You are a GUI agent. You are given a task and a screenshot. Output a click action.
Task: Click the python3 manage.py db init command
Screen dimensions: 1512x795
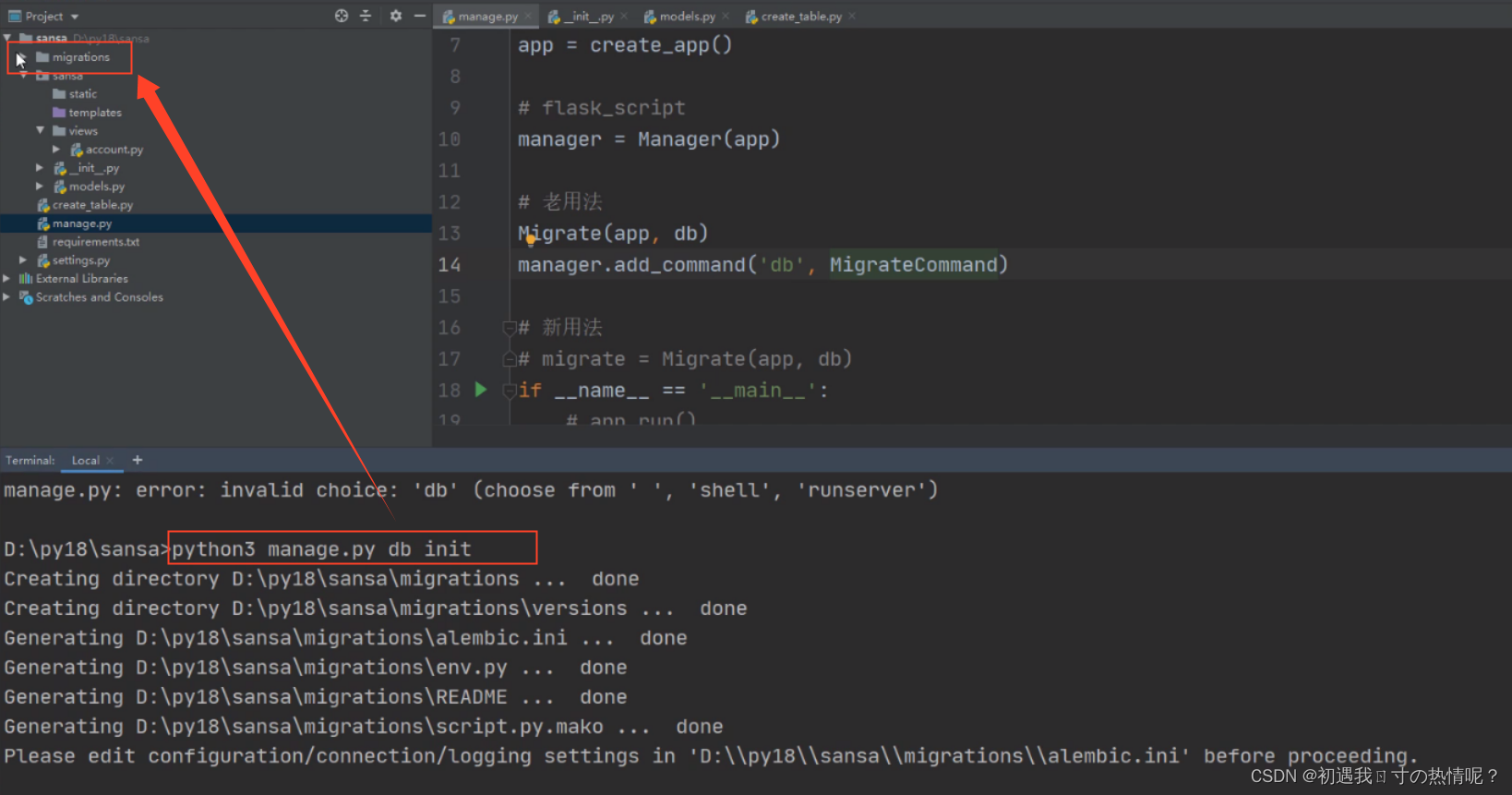click(x=321, y=549)
